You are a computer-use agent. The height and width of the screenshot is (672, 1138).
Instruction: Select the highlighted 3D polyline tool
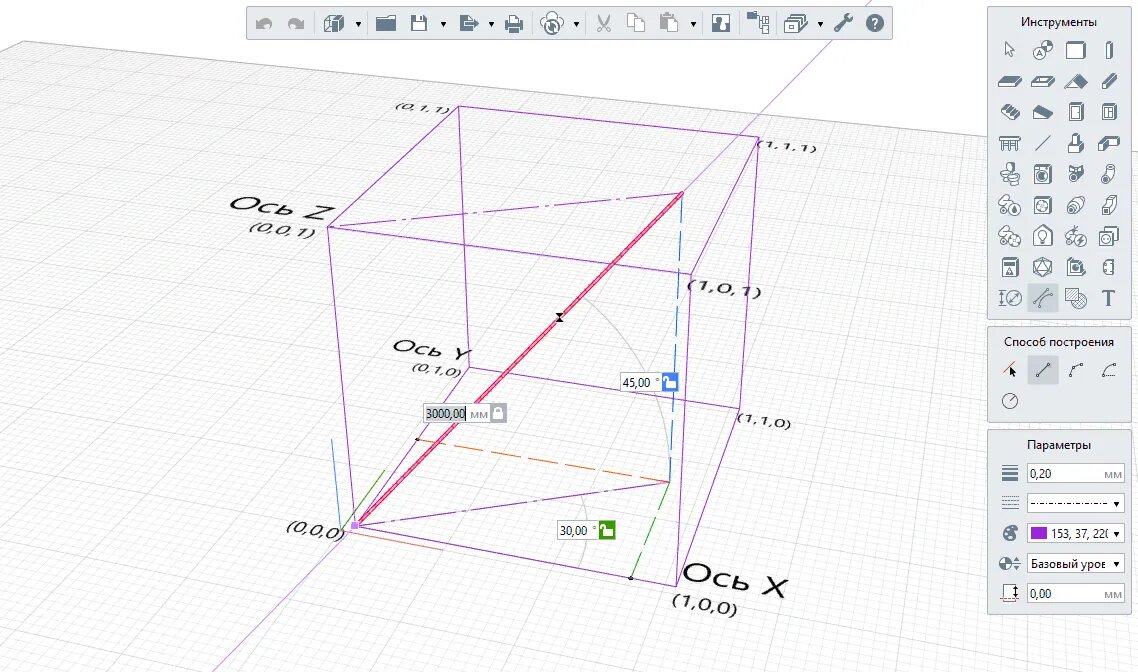pyautogui.click(x=1043, y=298)
